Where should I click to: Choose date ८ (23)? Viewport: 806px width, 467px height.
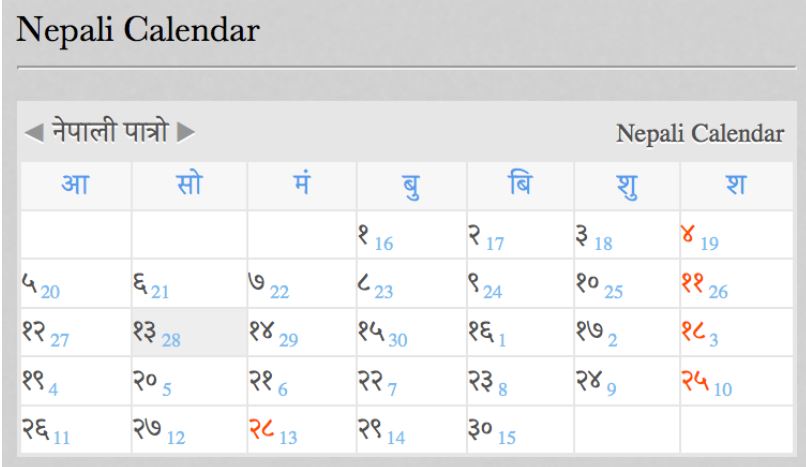(x=411, y=284)
